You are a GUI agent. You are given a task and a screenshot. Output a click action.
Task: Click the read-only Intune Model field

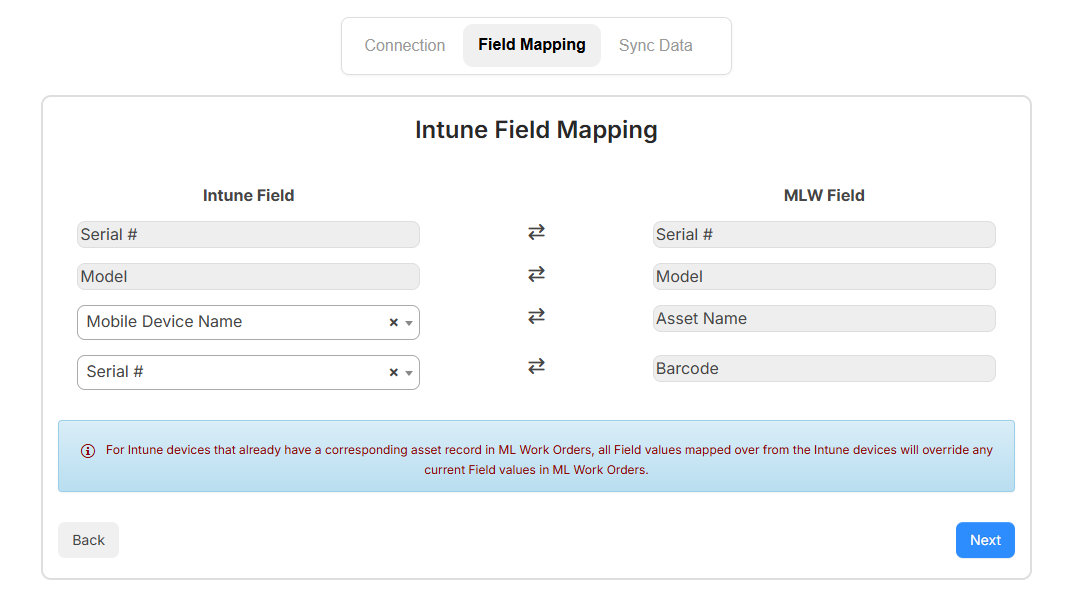click(x=248, y=276)
